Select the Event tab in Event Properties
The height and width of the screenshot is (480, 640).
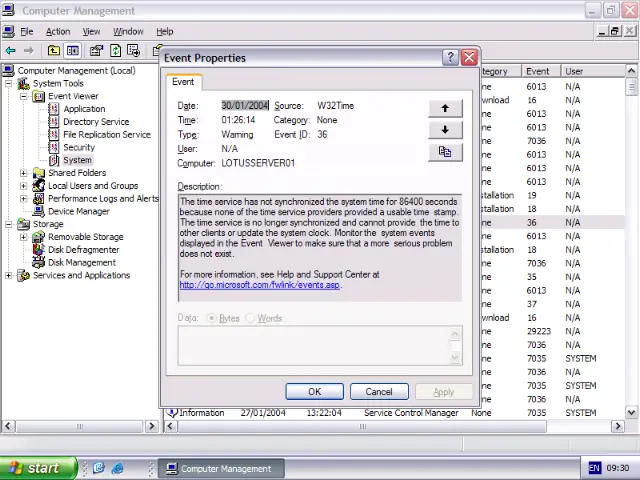point(183,82)
